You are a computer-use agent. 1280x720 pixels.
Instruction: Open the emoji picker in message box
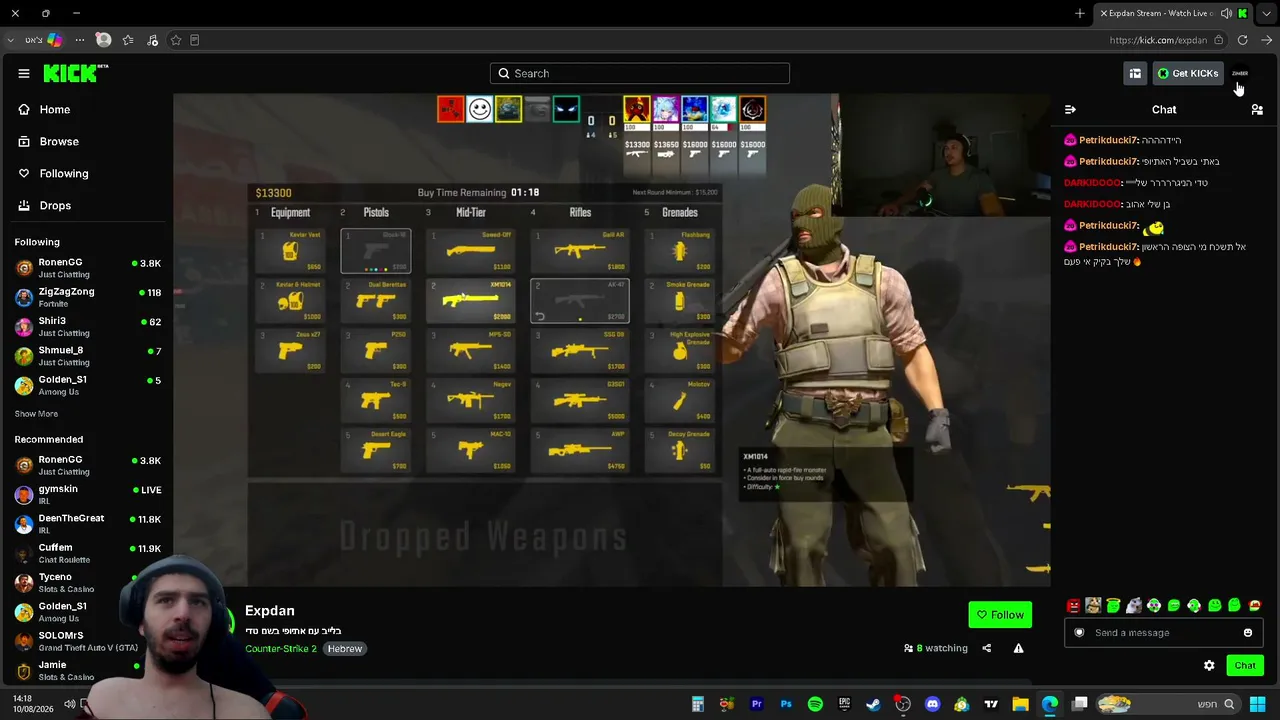pos(1248,632)
